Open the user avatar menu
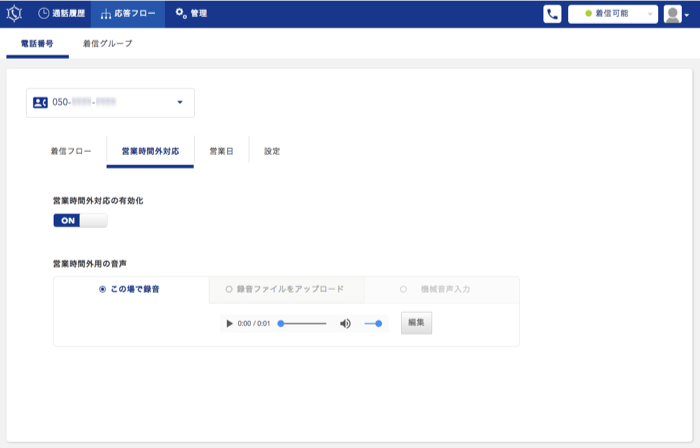 pos(672,14)
